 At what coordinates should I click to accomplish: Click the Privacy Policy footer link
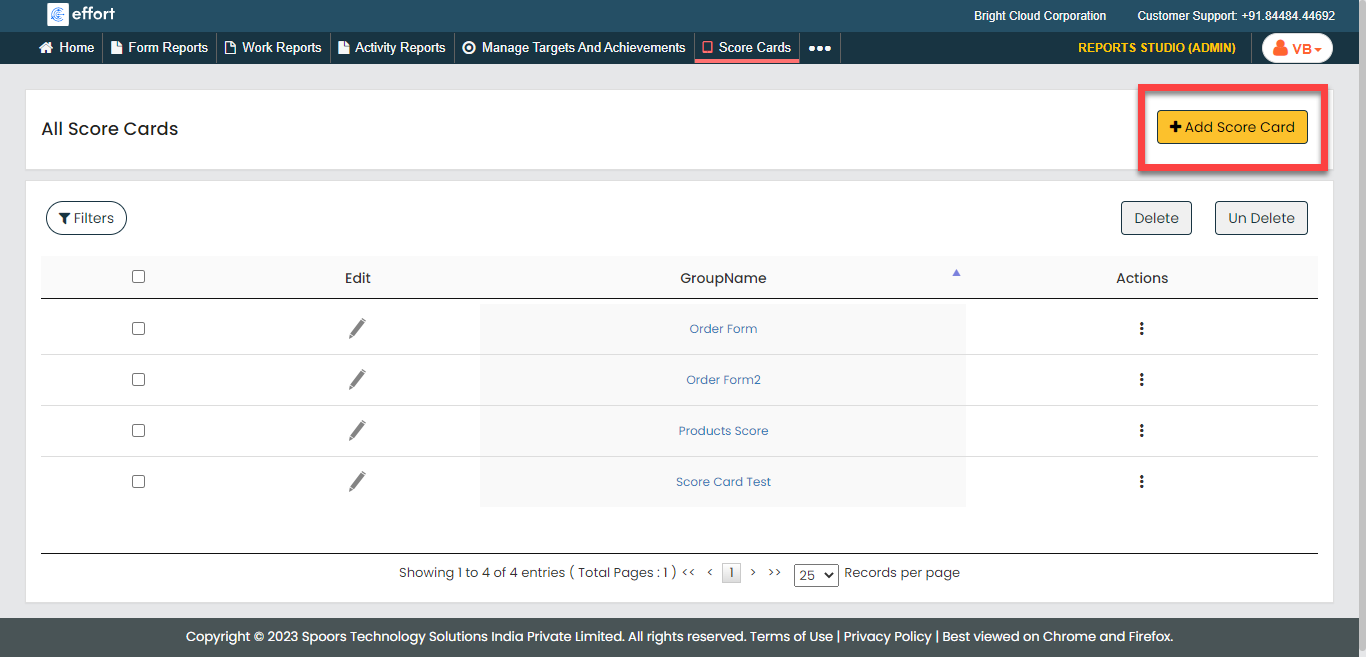(887, 636)
